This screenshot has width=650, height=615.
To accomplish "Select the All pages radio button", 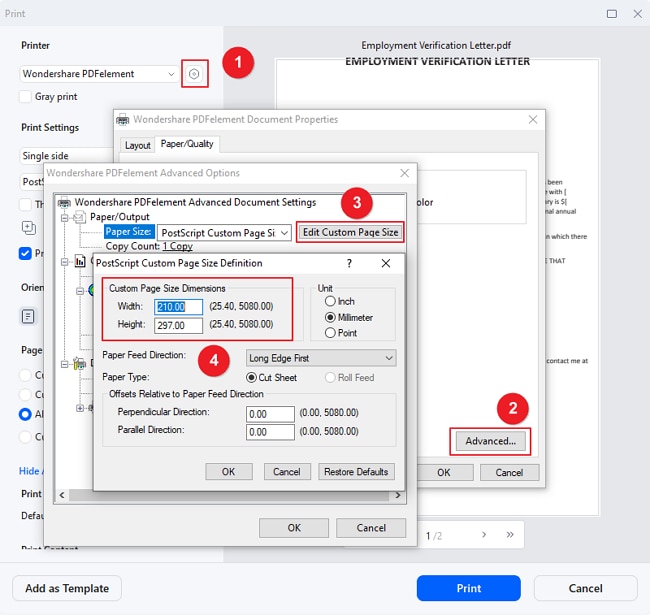I will coord(25,414).
